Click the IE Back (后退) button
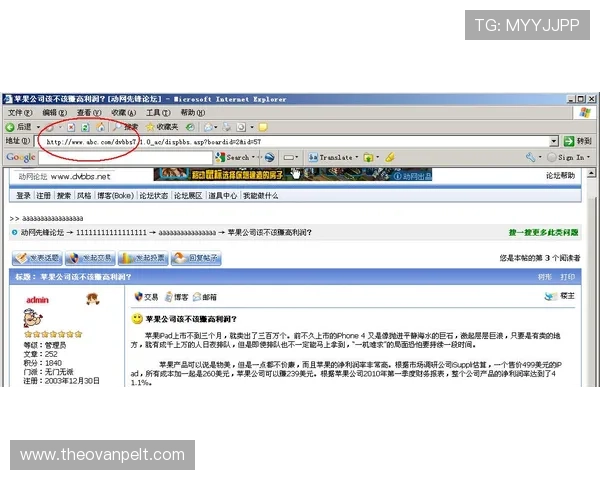 coord(19,127)
